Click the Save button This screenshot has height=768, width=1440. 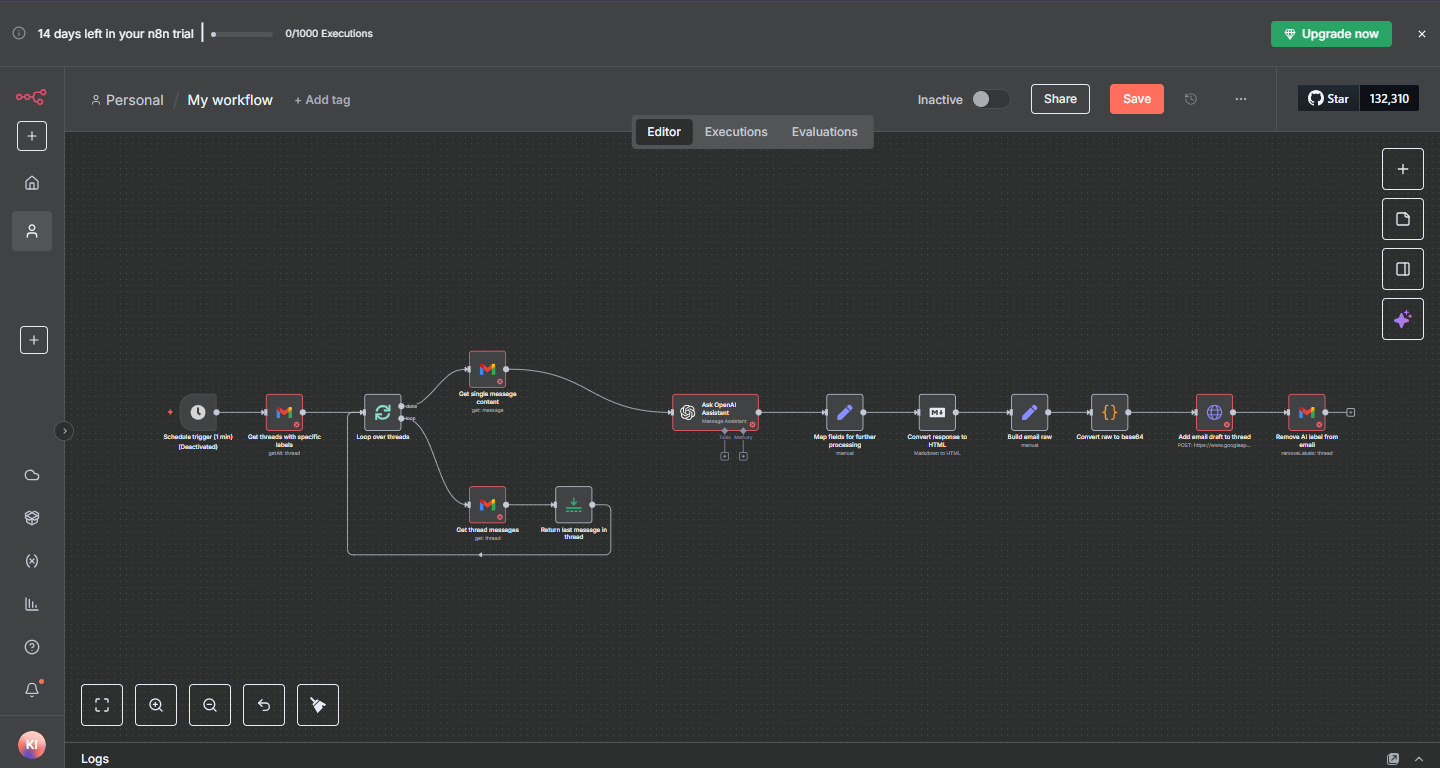pos(1136,99)
